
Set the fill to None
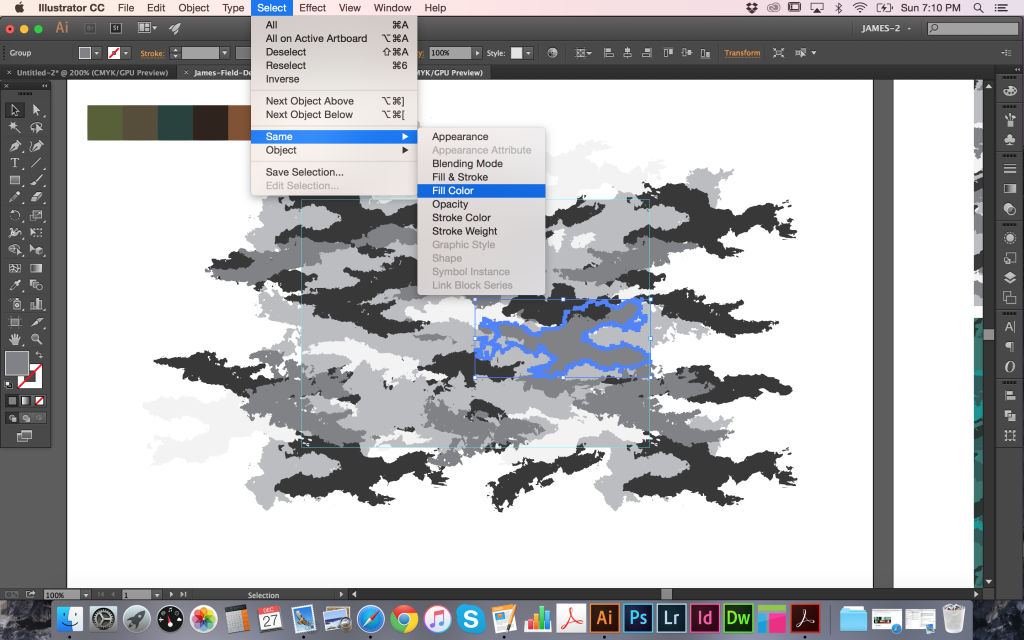(x=40, y=400)
